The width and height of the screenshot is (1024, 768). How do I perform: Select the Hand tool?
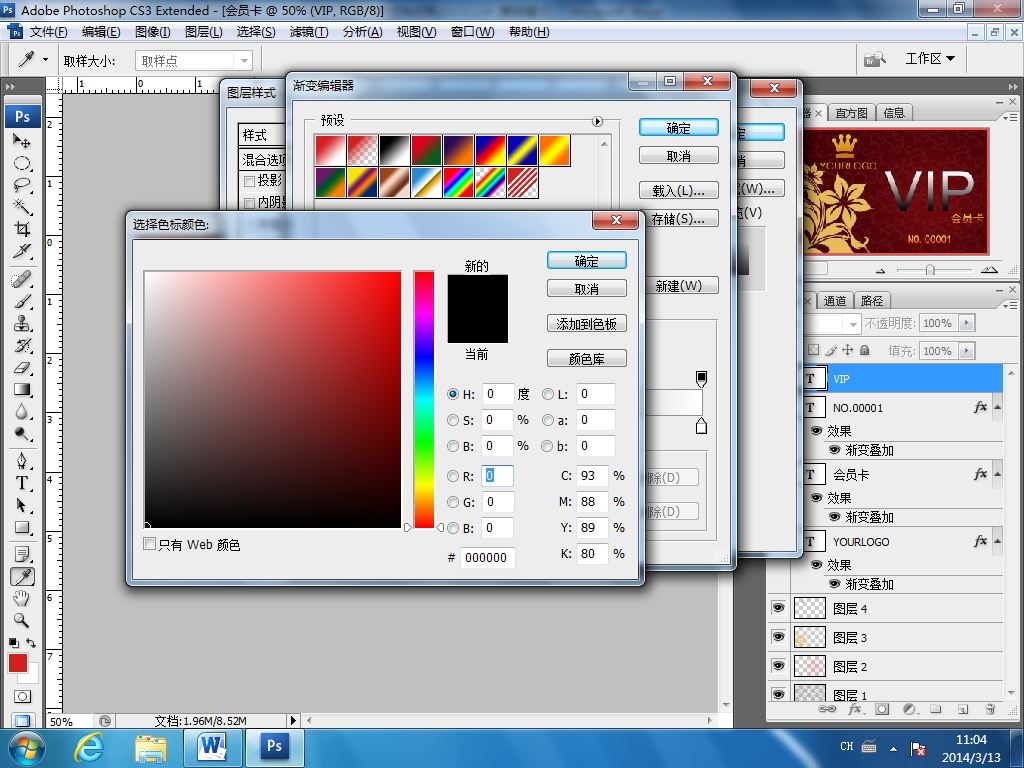coord(22,598)
